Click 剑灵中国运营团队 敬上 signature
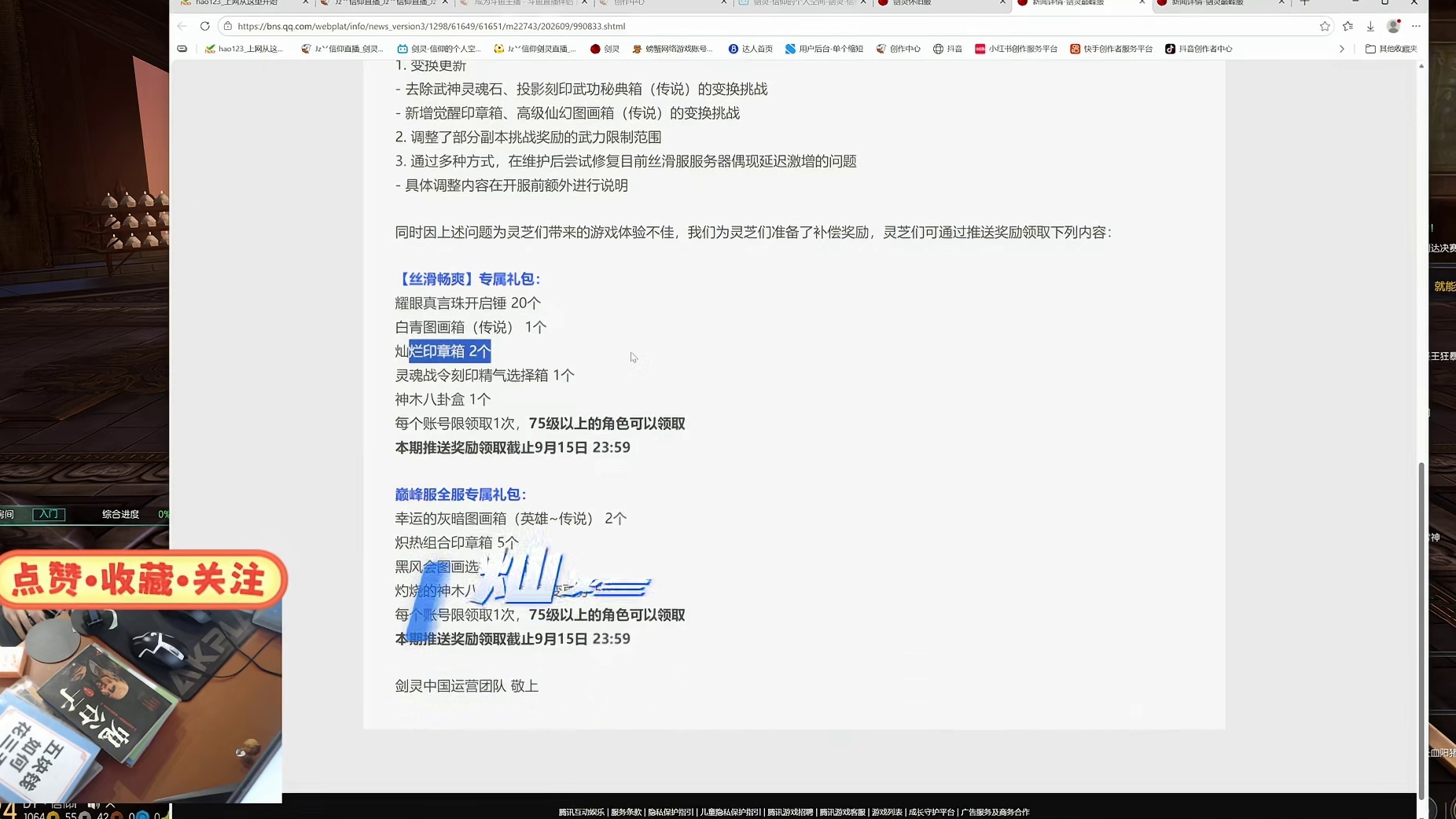The width and height of the screenshot is (1456, 819). coord(466,686)
